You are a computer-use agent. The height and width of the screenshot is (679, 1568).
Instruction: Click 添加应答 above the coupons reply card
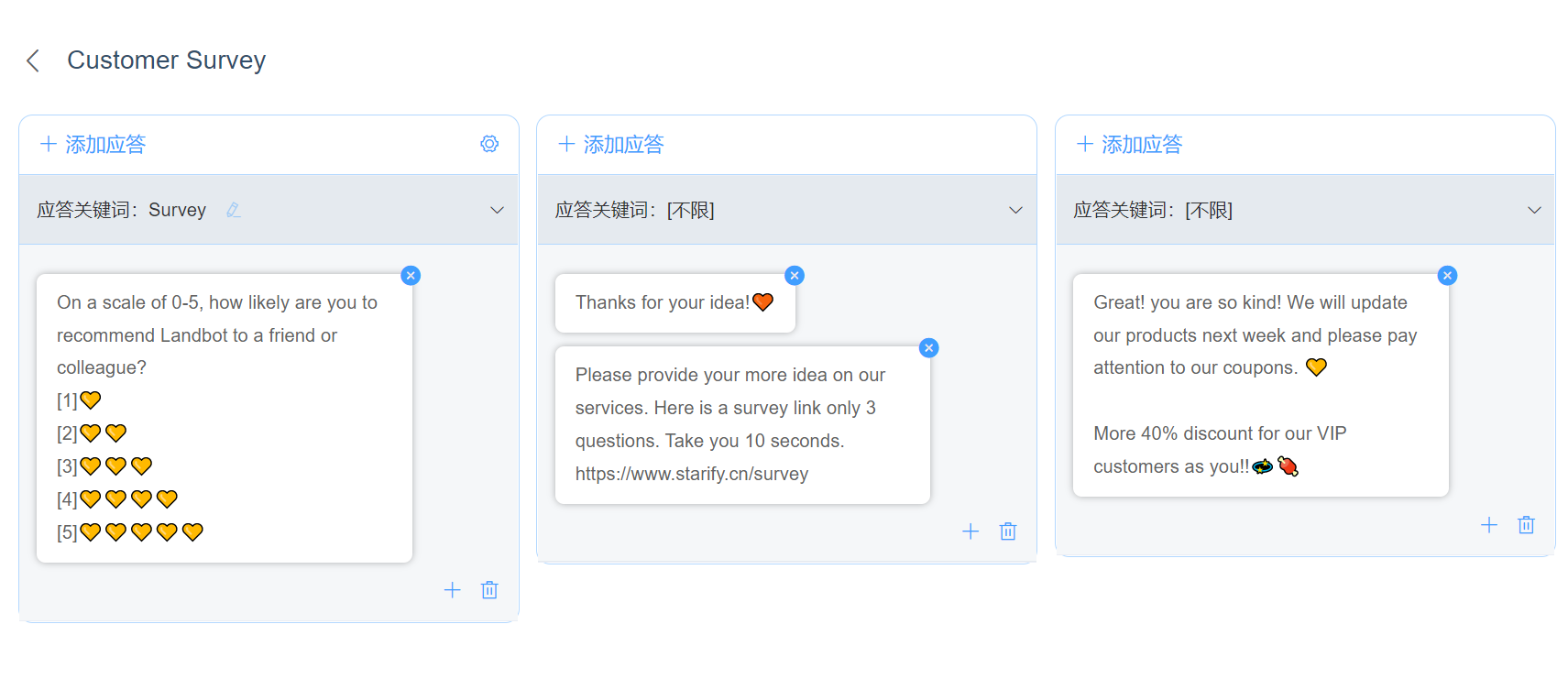pos(1130,145)
